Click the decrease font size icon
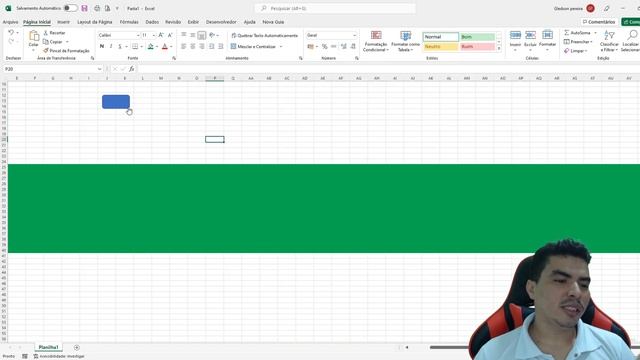Viewport: 640px width, 360px height. click(170, 36)
